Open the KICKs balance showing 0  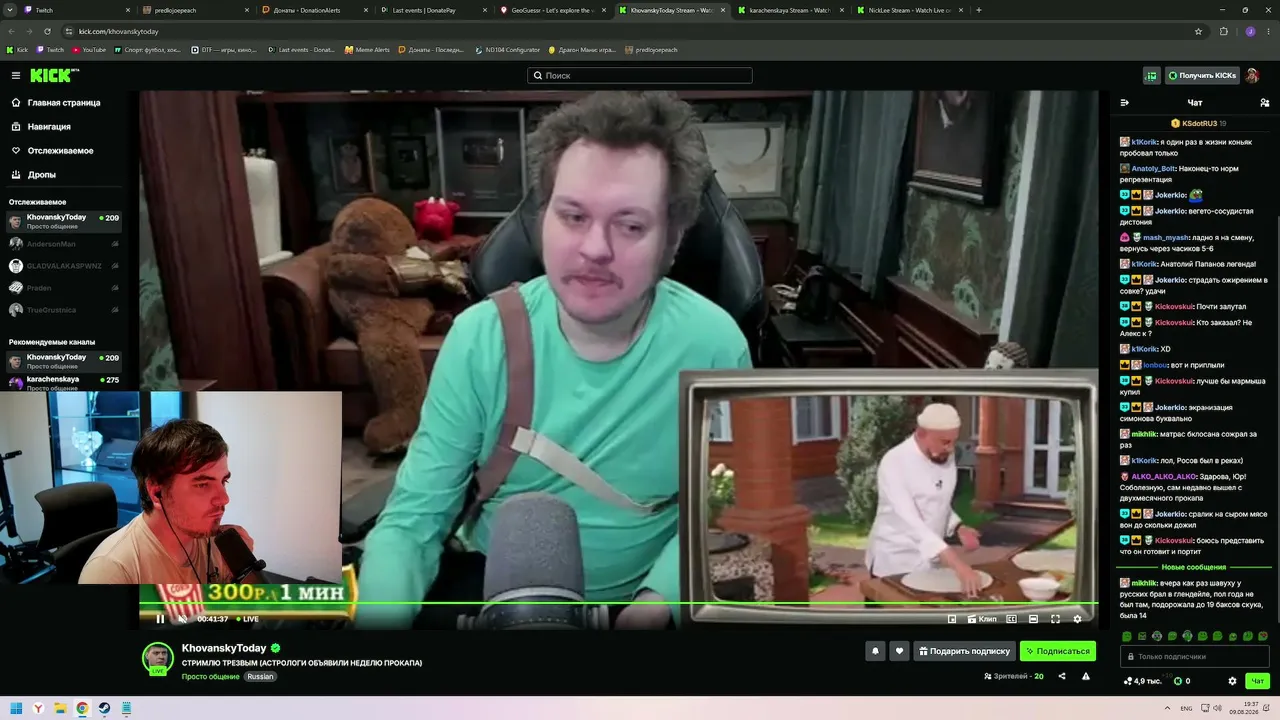(x=1182, y=681)
